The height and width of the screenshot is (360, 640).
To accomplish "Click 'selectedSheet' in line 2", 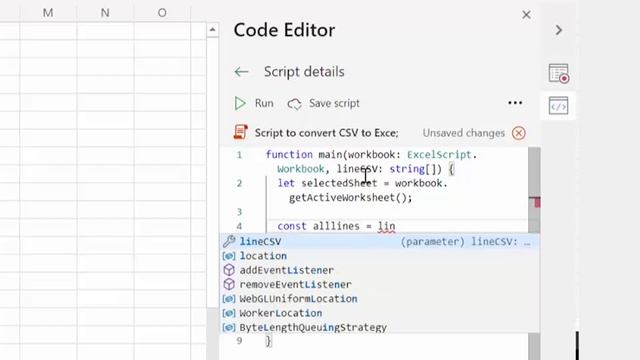I will [339, 183].
